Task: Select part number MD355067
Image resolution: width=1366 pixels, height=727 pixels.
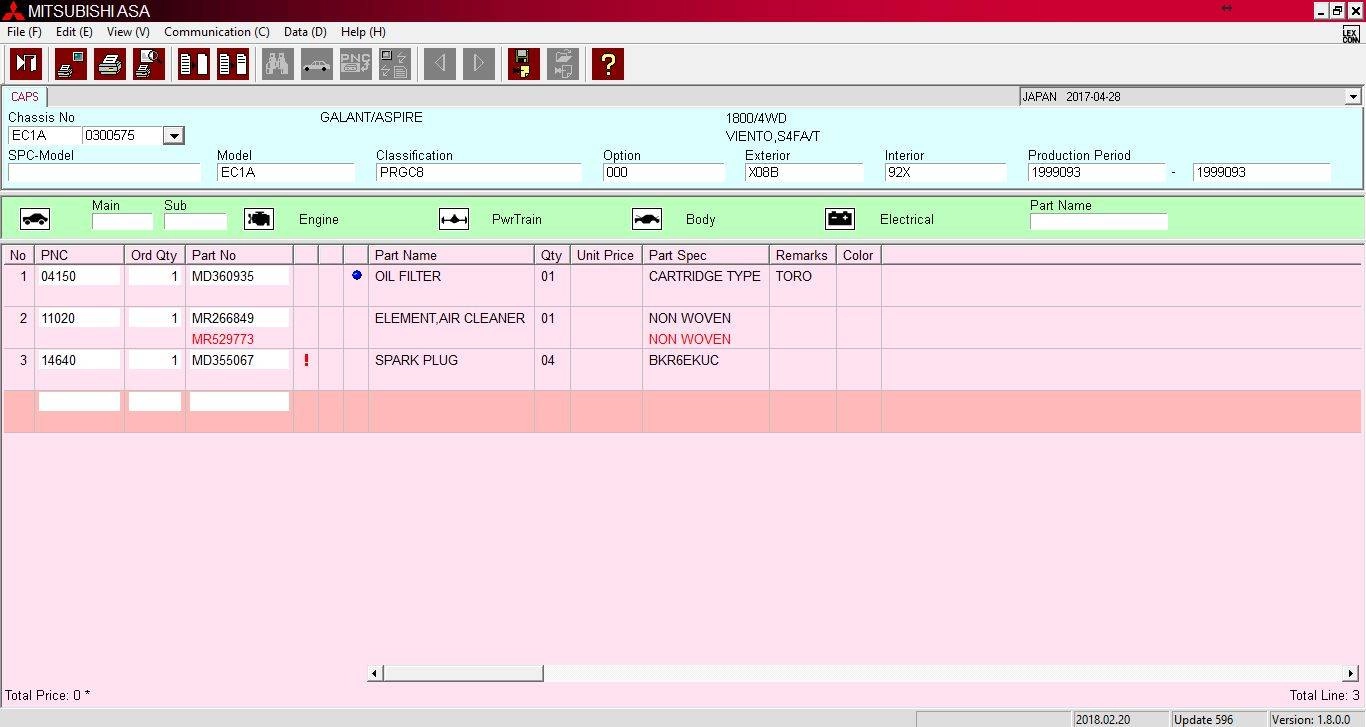Action: [239, 360]
